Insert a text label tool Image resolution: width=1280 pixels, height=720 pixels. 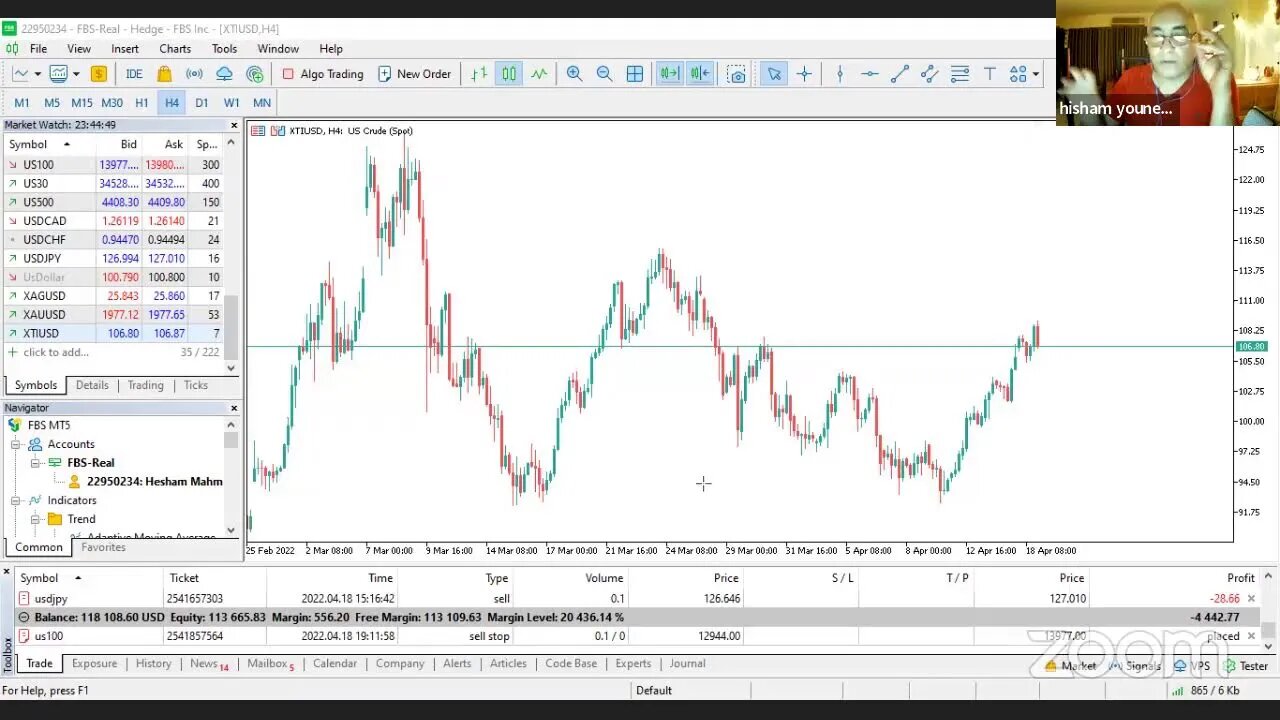[x=989, y=74]
